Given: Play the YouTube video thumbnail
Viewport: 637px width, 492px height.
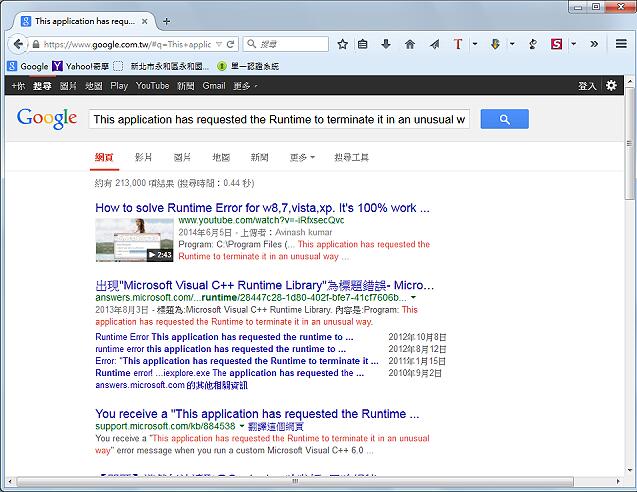Looking at the screenshot, I should click(x=134, y=240).
